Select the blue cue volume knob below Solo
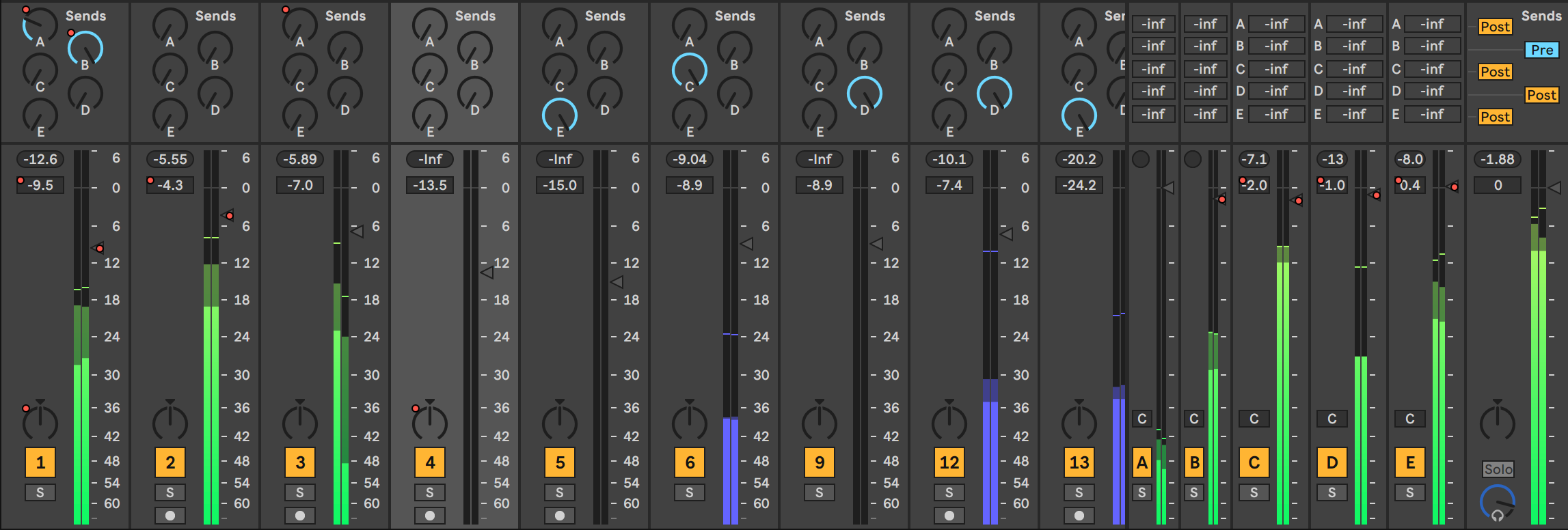This screenshot has width=1568, height=530. tap(1498, 503)
